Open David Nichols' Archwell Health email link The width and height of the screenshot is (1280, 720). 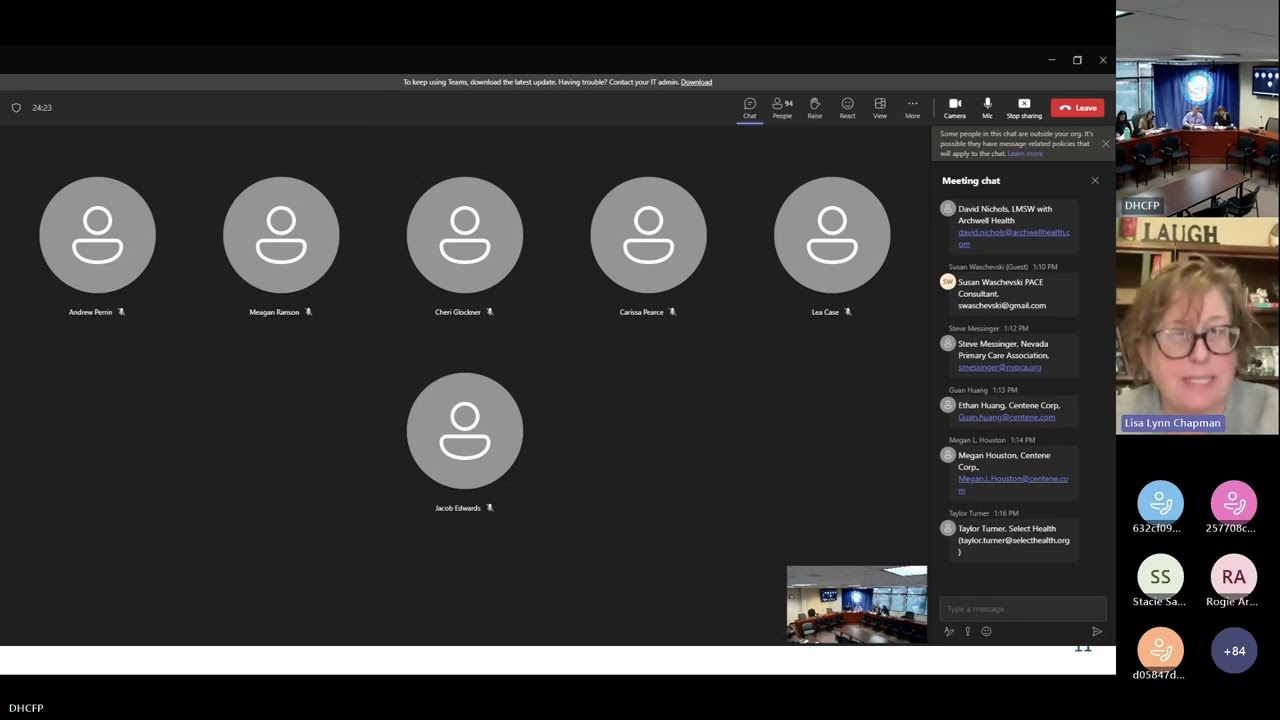click(x=1013, y=238)
